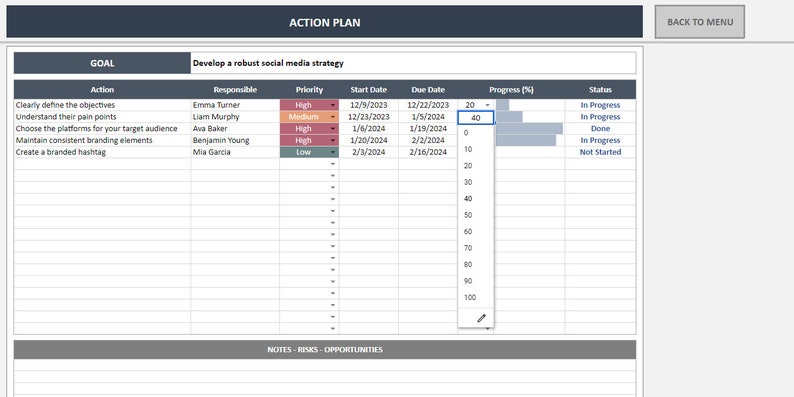The height and width of the screenshot is (397, 794).
Task: Pick 0 from the progress options
Action: (466, 133)
